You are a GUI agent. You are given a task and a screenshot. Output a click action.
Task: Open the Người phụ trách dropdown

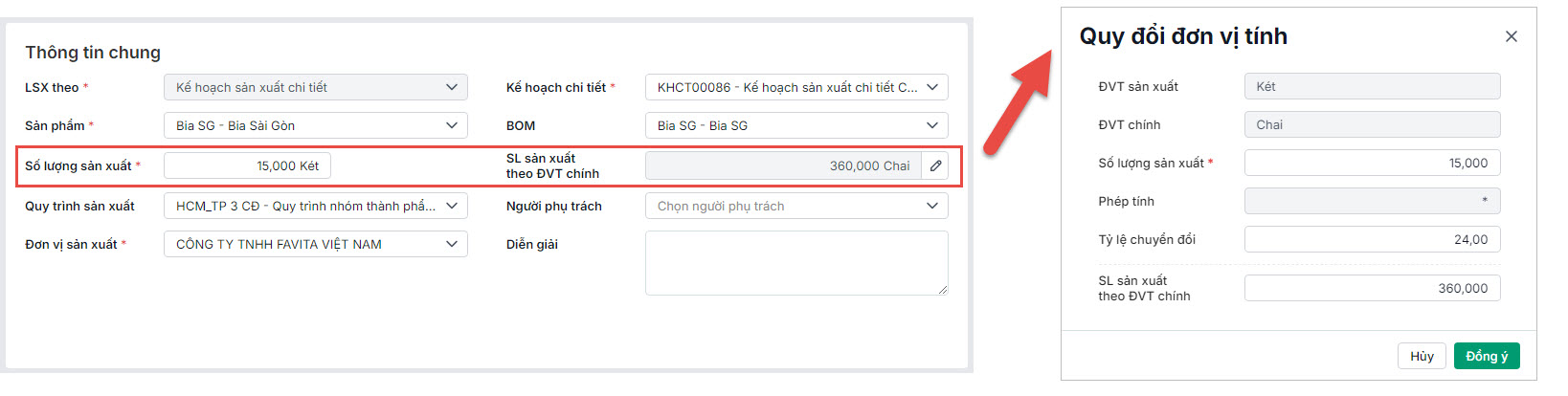coord(795,206)
